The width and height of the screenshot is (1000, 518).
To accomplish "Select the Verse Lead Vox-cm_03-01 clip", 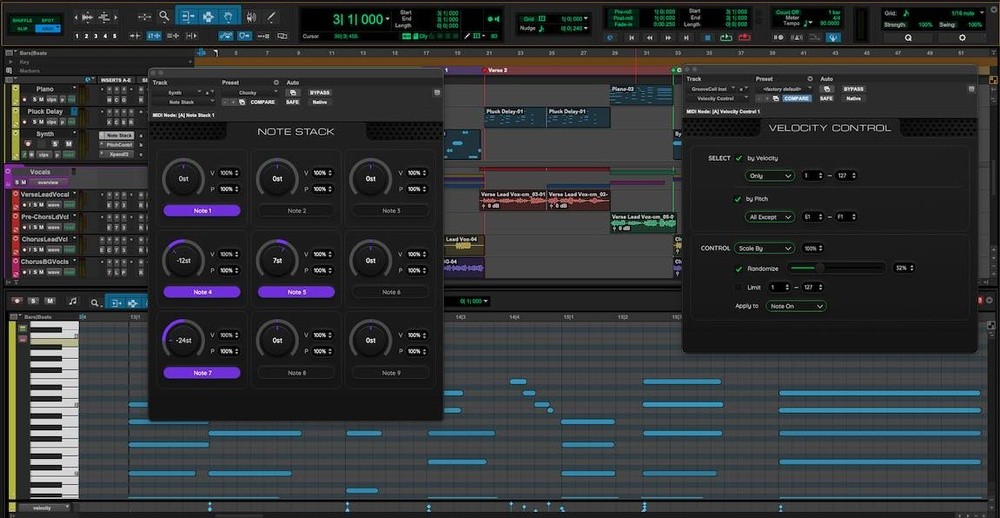I will tap(513, 200).
